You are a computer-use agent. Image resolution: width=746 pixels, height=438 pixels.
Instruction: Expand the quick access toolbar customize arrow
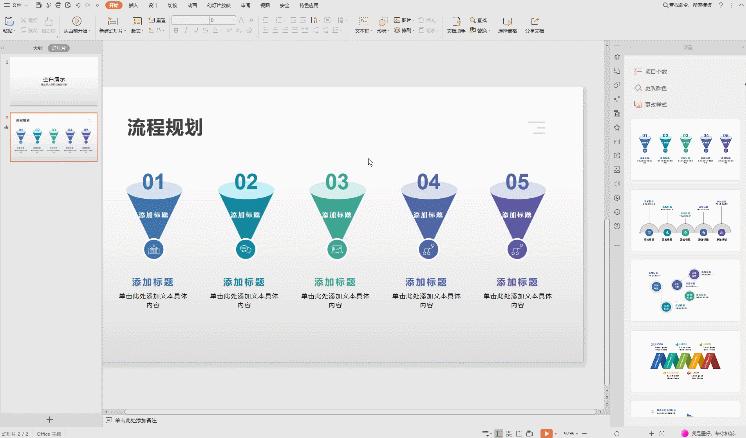98,5
